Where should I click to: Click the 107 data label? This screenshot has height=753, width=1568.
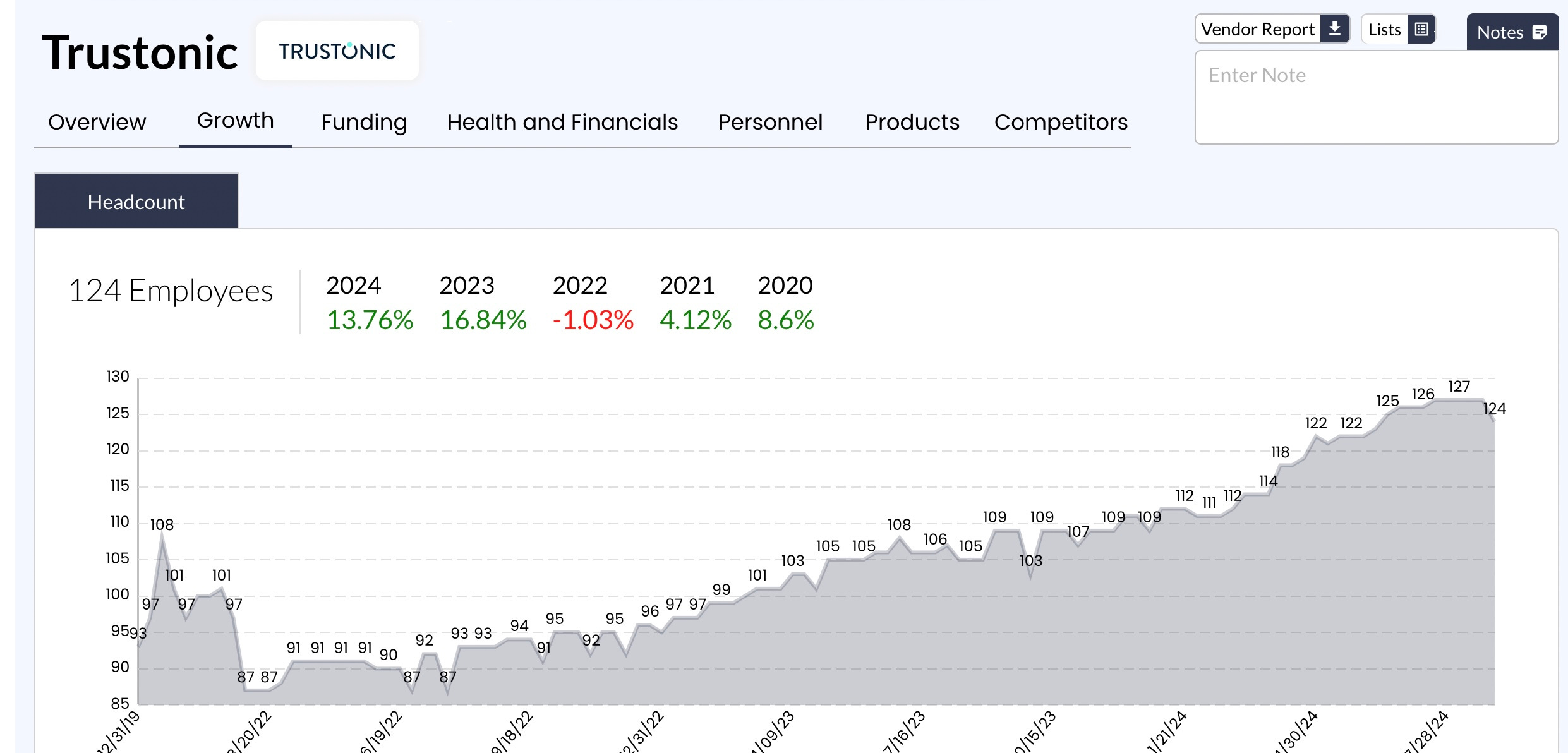tap(1078, 531)
